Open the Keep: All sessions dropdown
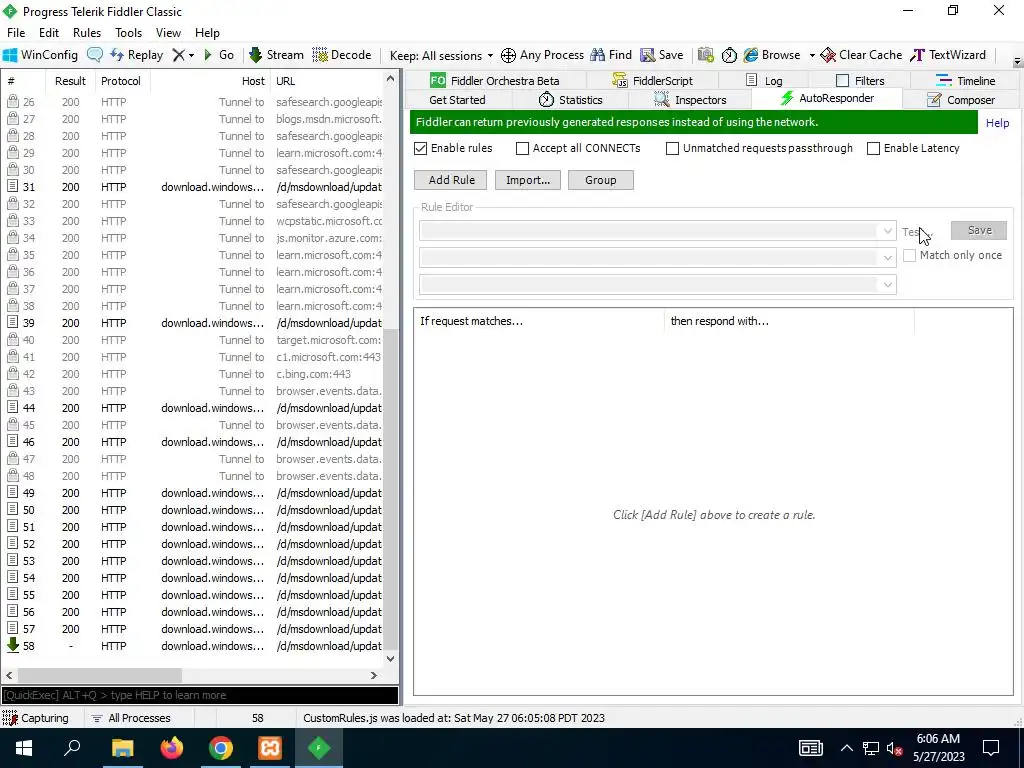This screenshot has width=1024, height=768. pos(441,56)
